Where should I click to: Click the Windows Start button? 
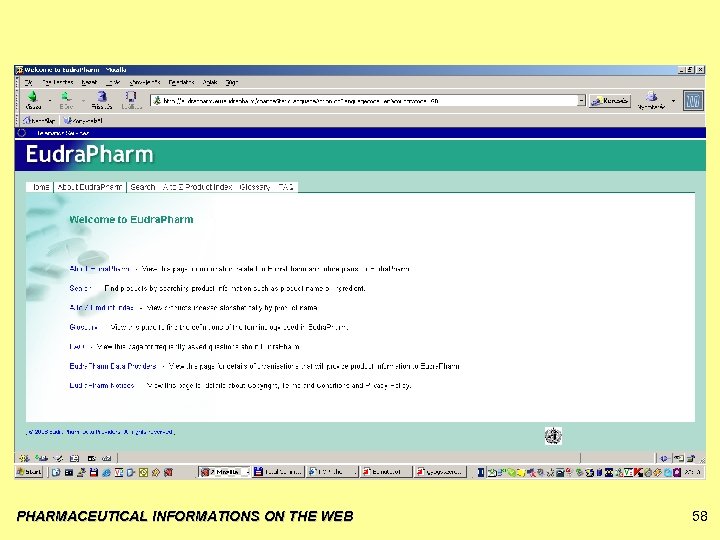coord(29,472)
